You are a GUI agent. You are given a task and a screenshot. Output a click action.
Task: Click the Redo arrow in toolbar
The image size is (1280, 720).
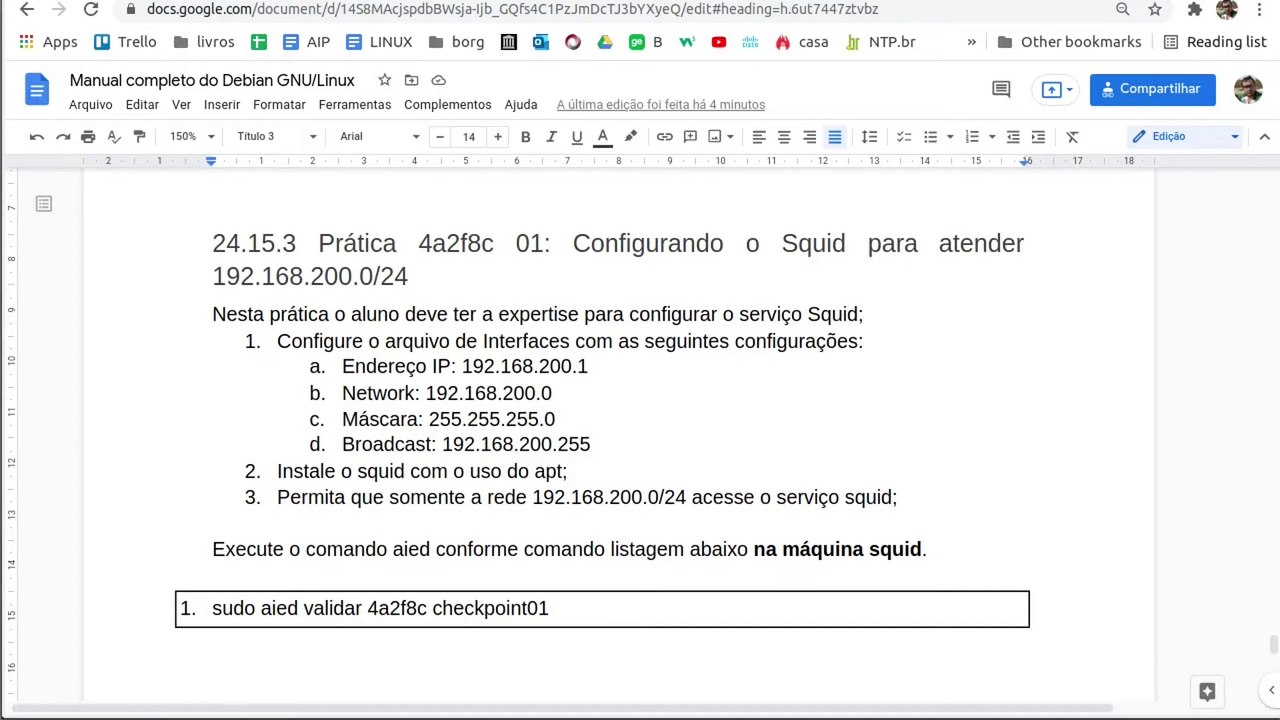(x=63, y=136)
